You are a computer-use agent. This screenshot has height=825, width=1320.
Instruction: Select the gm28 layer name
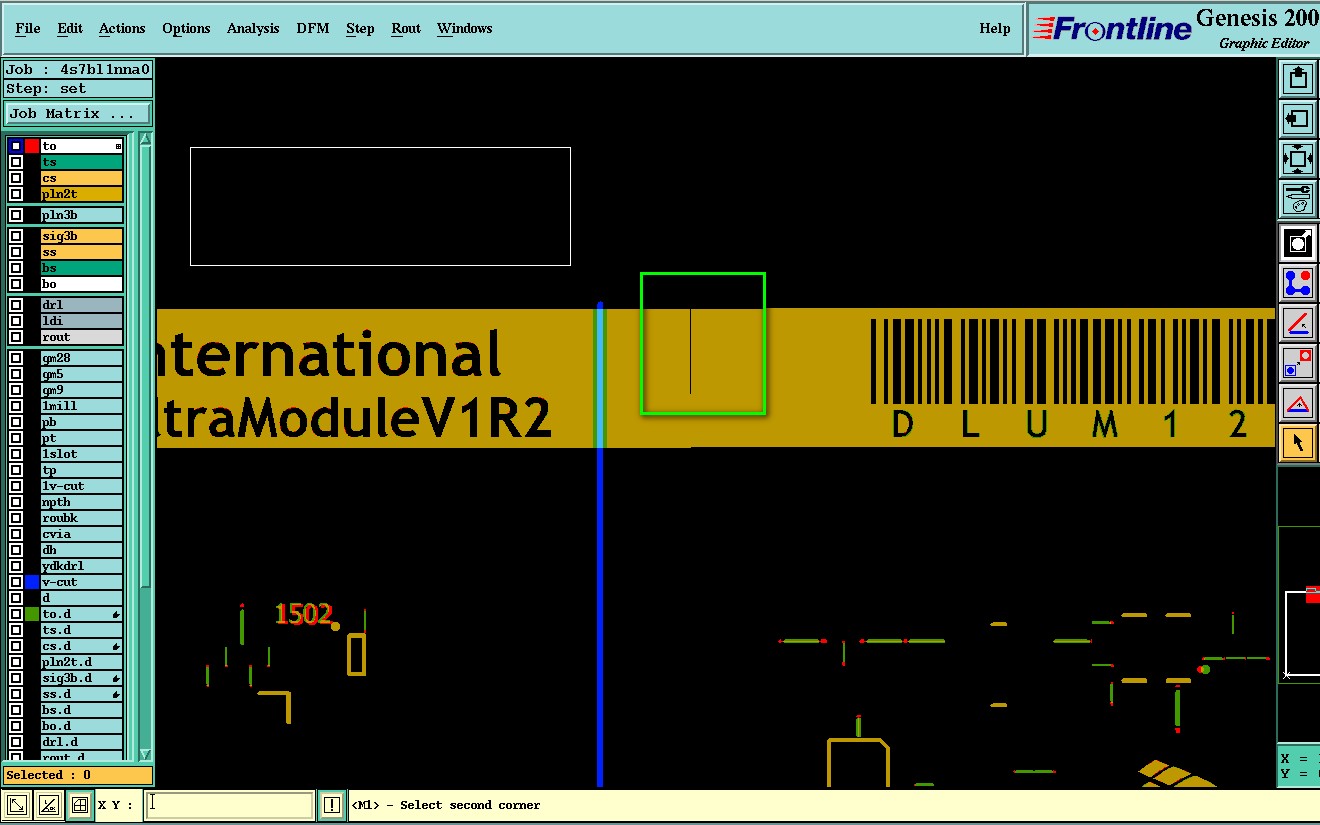[x=82, y=358]
